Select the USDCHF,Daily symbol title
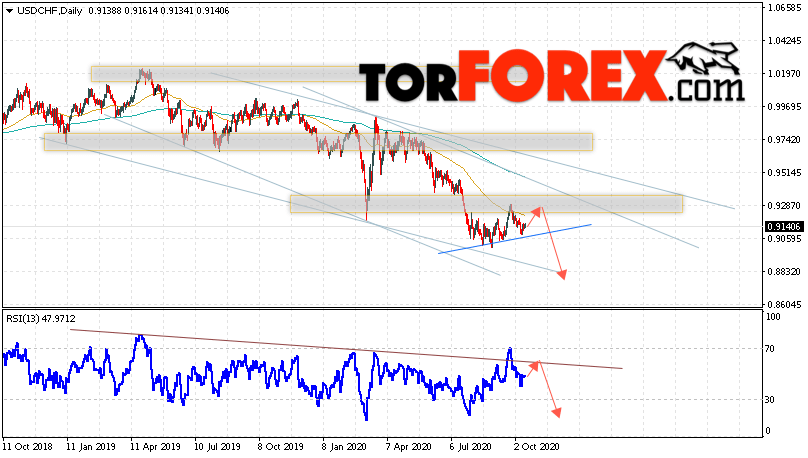 tap(49, 11)
